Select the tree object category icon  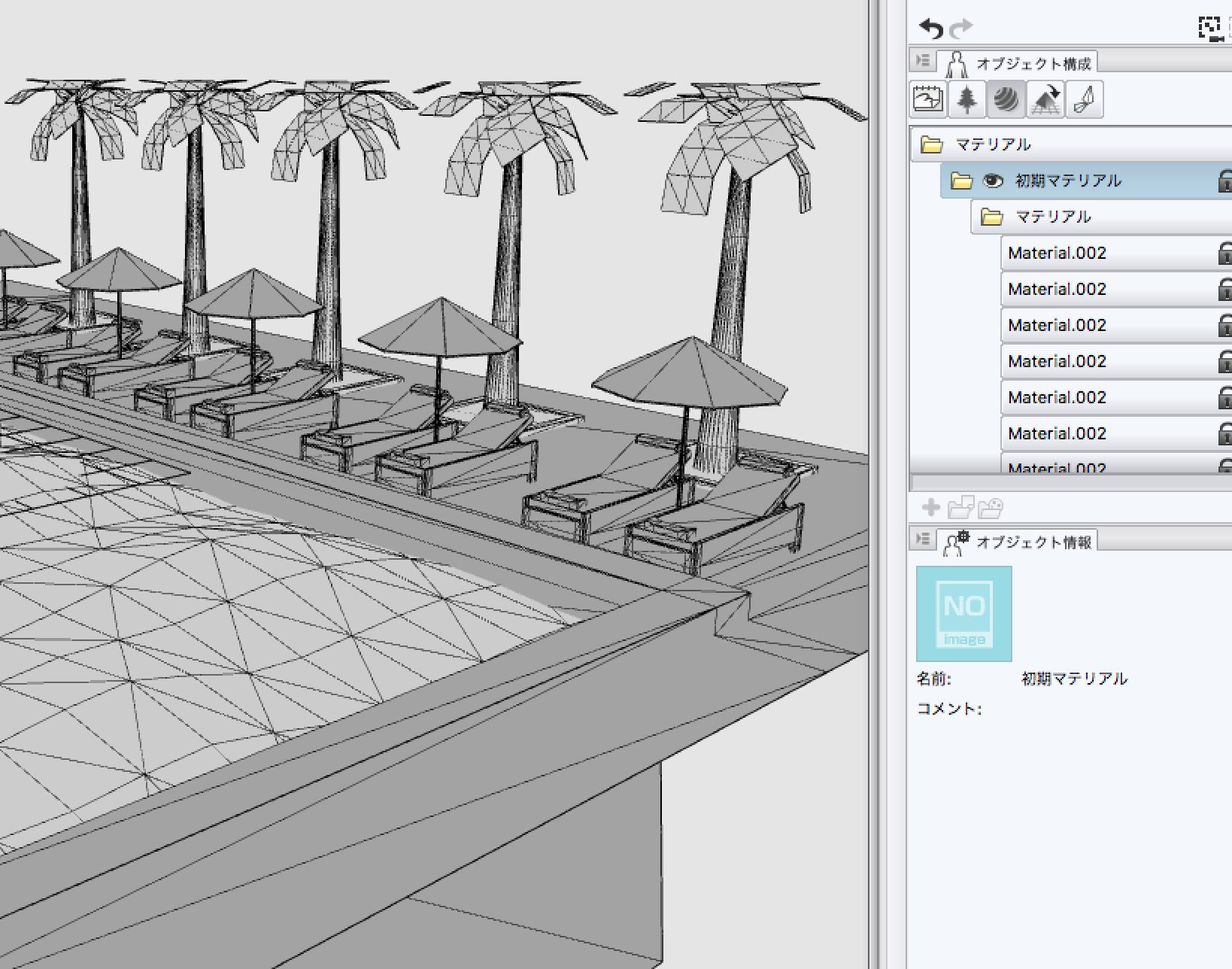(x=967, y=99)
